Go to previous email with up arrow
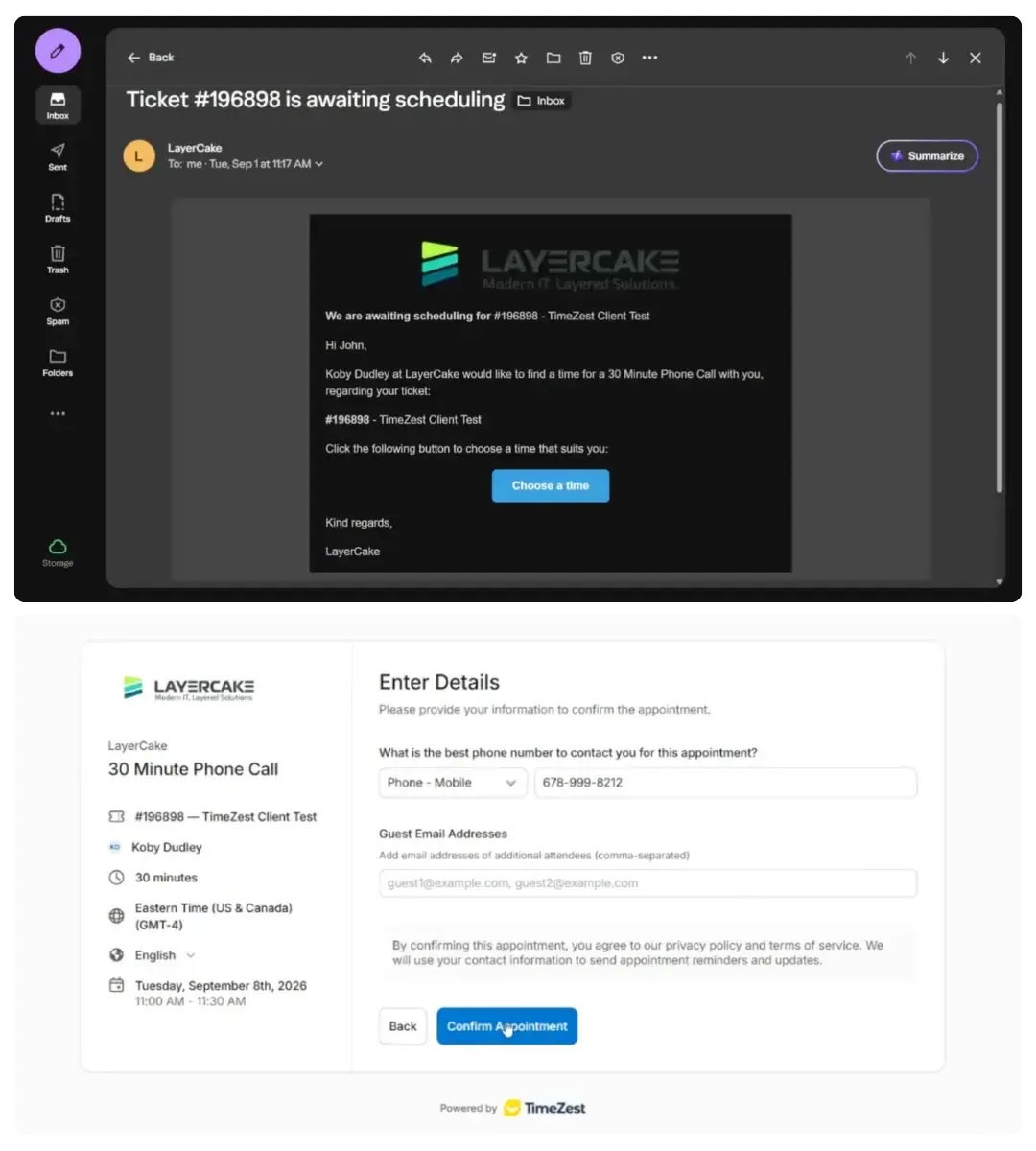The width and height of the screenshot is (1036, 1151). tap(911, 58)
